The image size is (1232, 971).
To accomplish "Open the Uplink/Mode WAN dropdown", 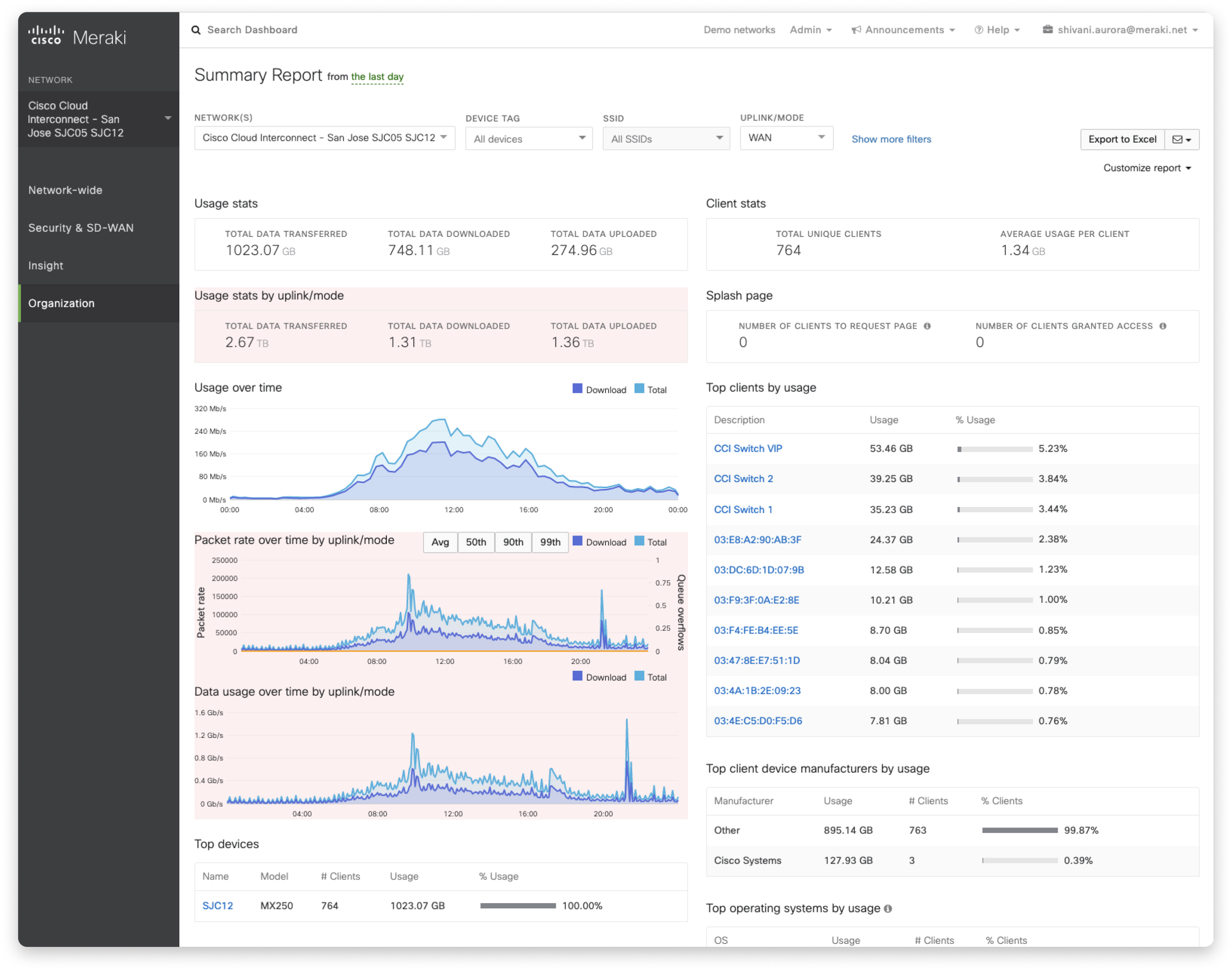I will pyautogui.click(x=787, y=138).
